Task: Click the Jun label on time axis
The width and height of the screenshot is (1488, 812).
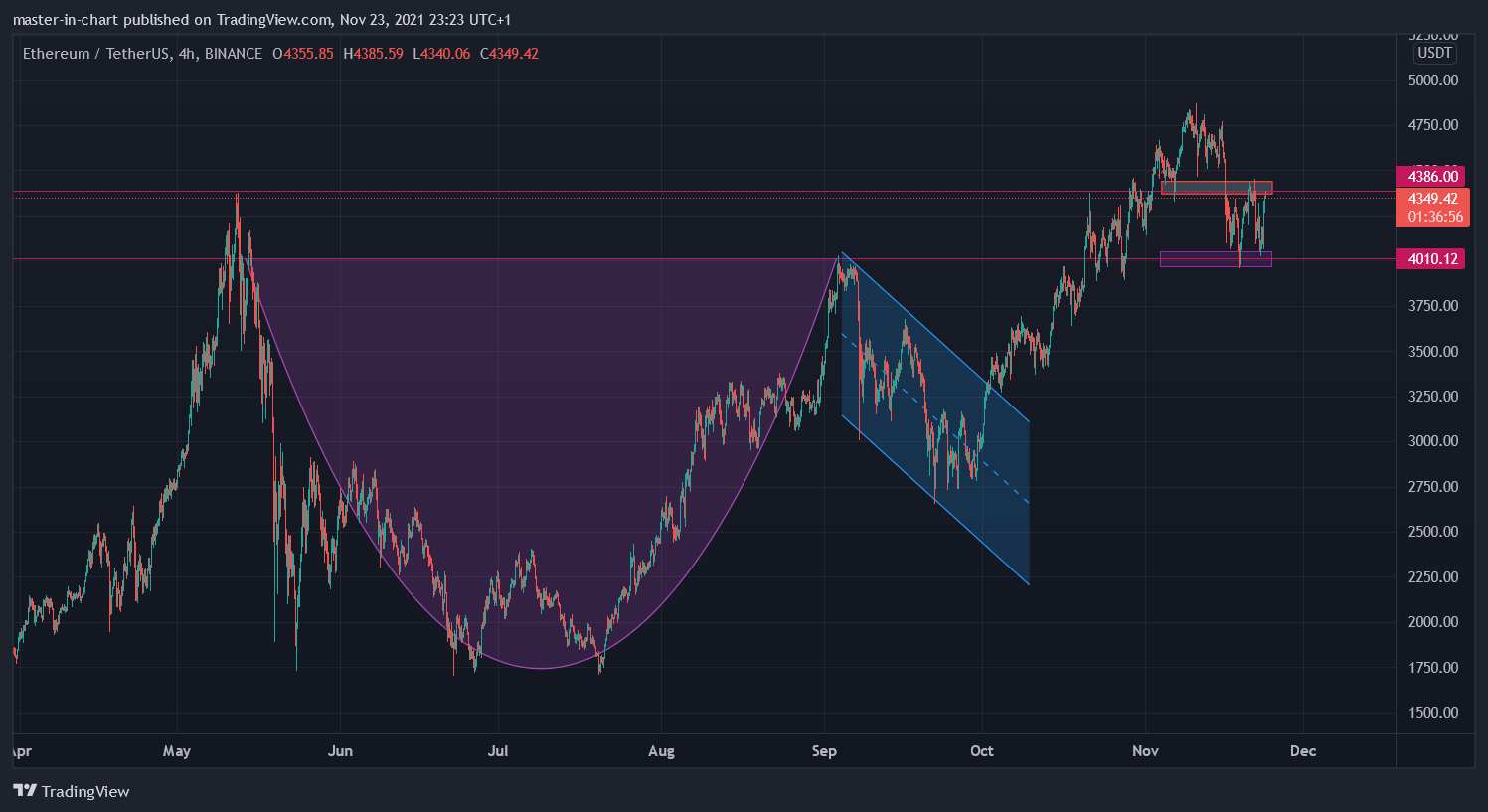Action: 340,751
